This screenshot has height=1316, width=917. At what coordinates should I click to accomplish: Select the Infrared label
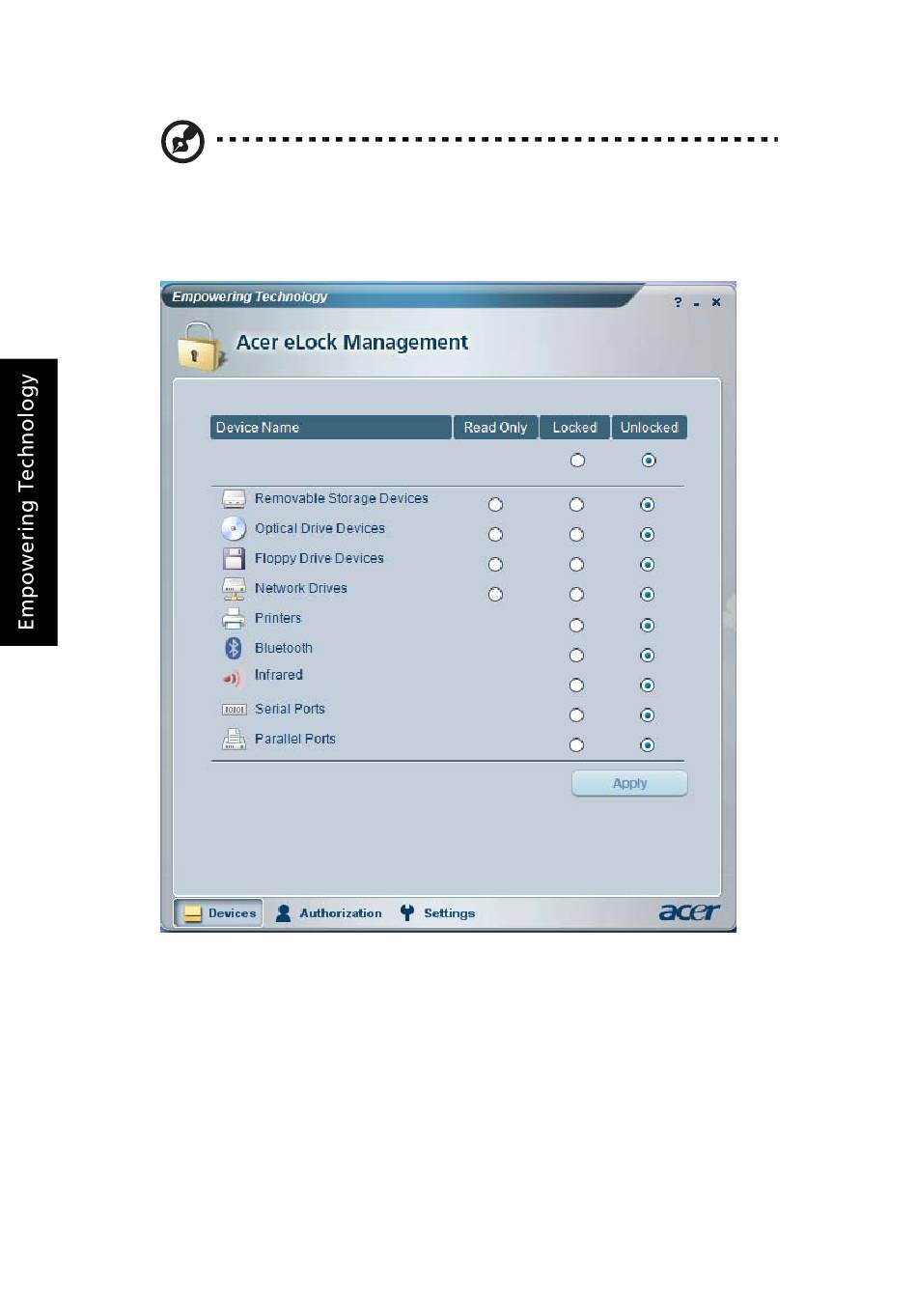(x=279, y=676)
